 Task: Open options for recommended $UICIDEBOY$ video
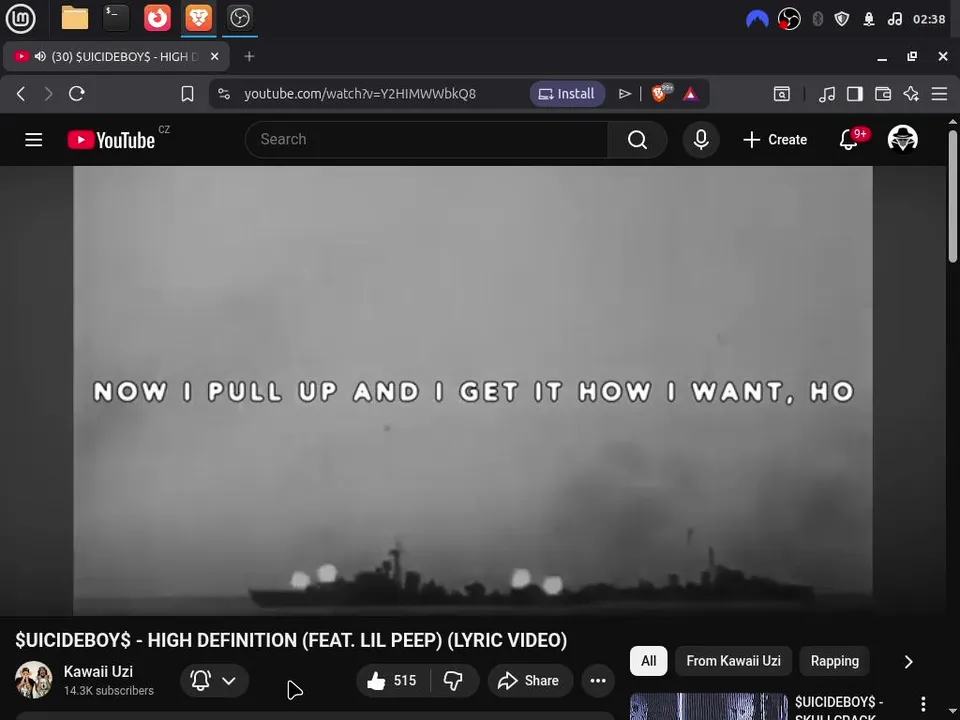point(923,704)
